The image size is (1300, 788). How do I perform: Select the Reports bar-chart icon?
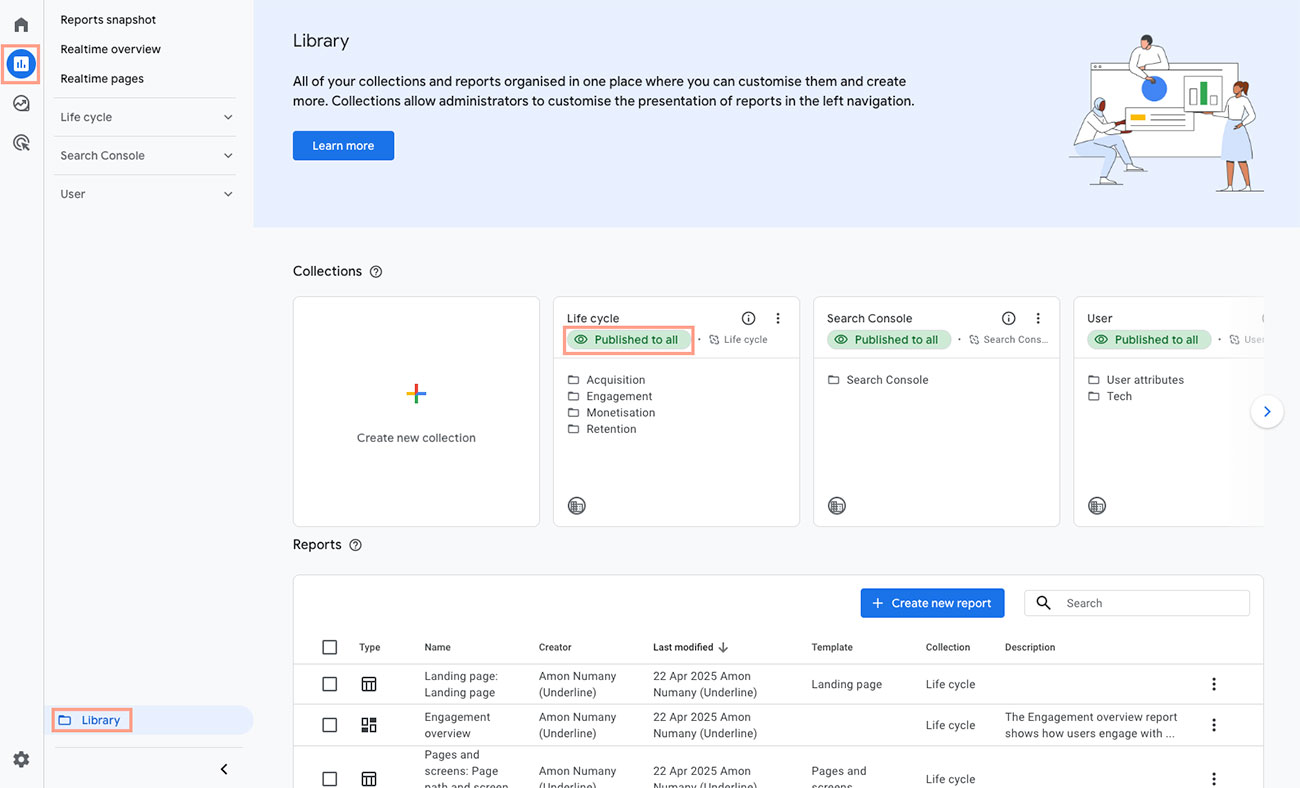21,64
